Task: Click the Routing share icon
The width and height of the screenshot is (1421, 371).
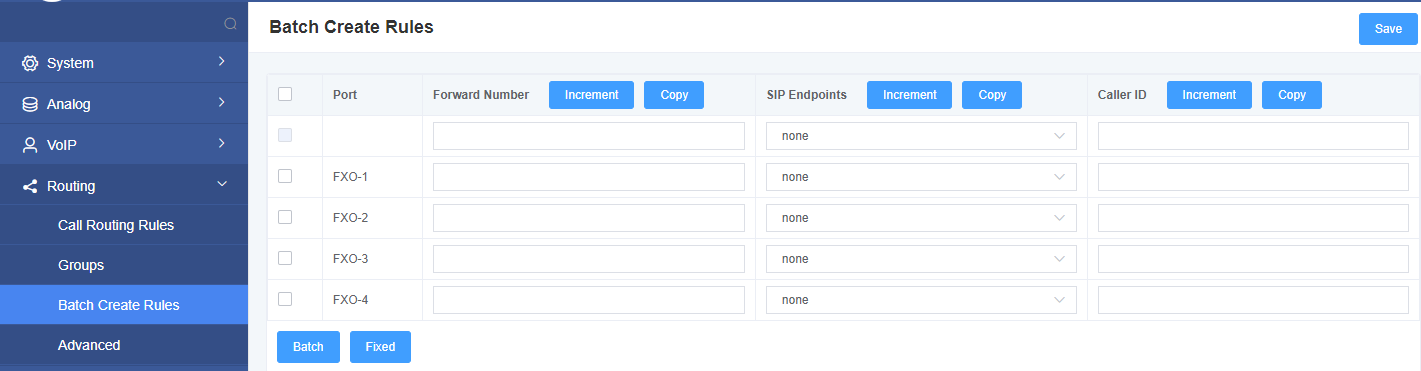Action: coord(30,186)
